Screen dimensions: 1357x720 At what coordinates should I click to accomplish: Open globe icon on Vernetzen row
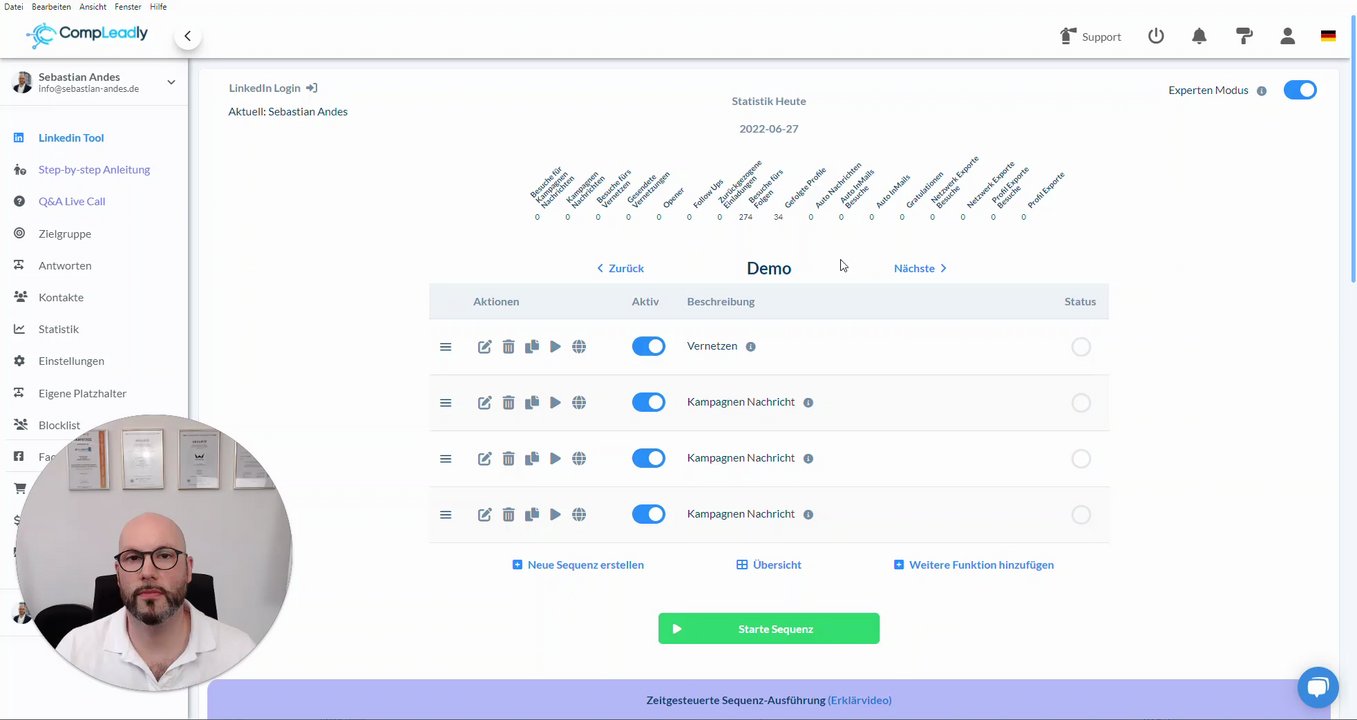579,347
